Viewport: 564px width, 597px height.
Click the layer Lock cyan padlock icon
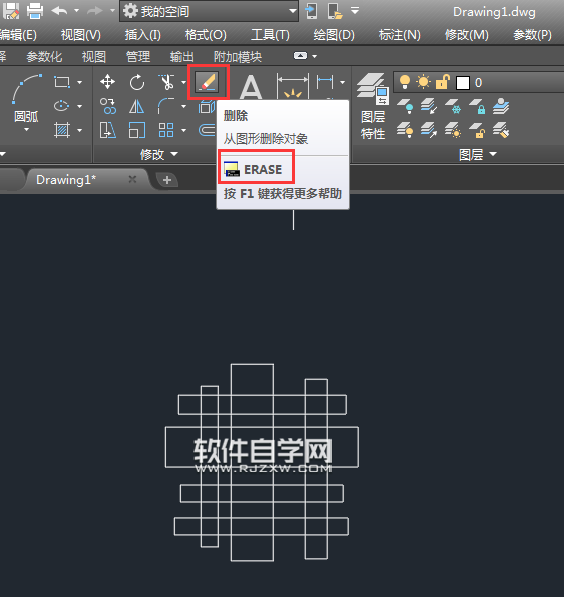[477, 106]
